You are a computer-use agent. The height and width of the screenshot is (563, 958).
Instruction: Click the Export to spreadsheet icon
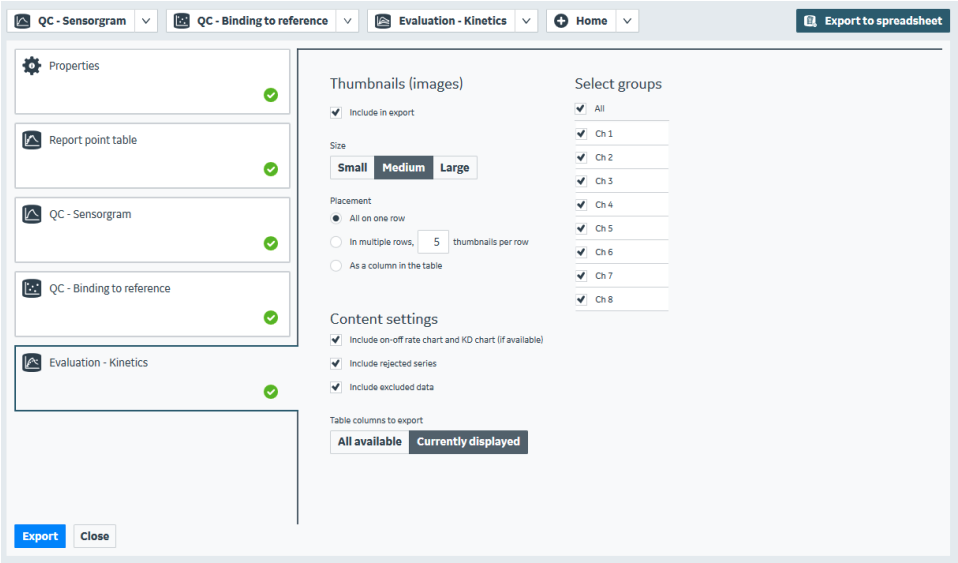(x=811, y=21)
